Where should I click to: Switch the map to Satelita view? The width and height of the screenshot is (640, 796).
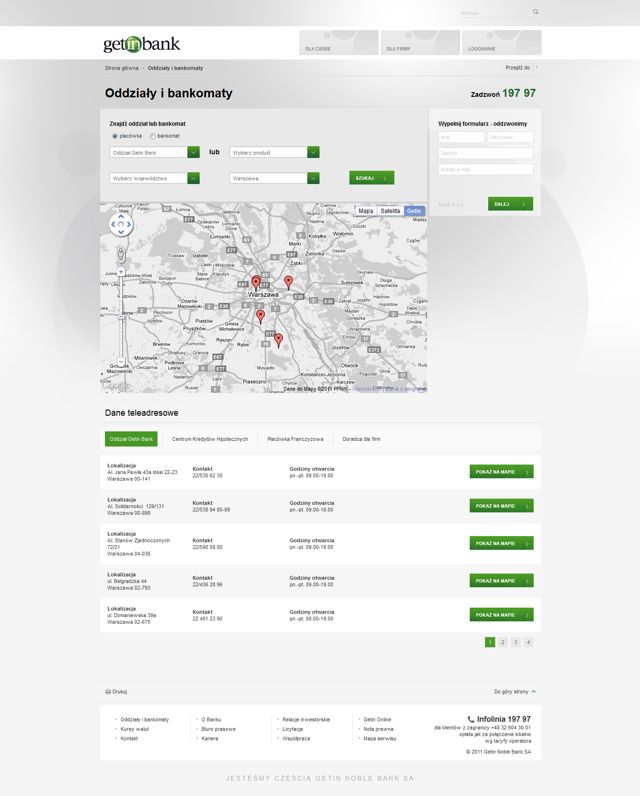click(390, 211)
